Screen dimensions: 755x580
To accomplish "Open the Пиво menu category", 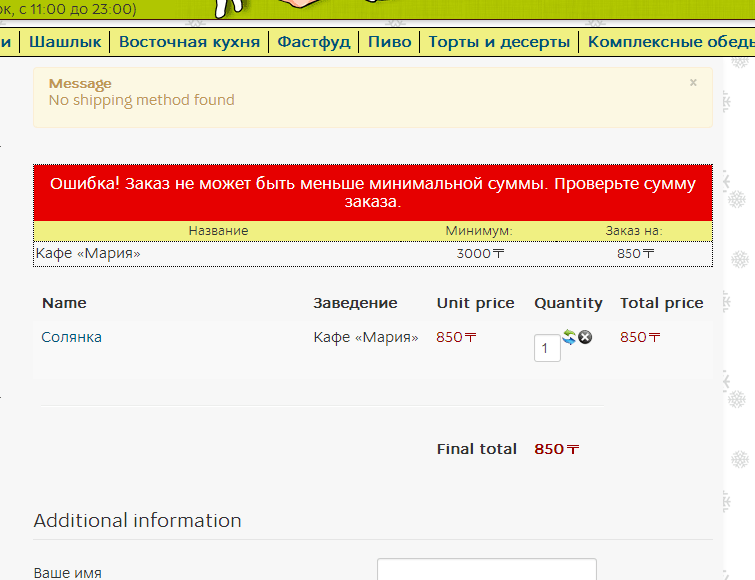I will 390,42.
